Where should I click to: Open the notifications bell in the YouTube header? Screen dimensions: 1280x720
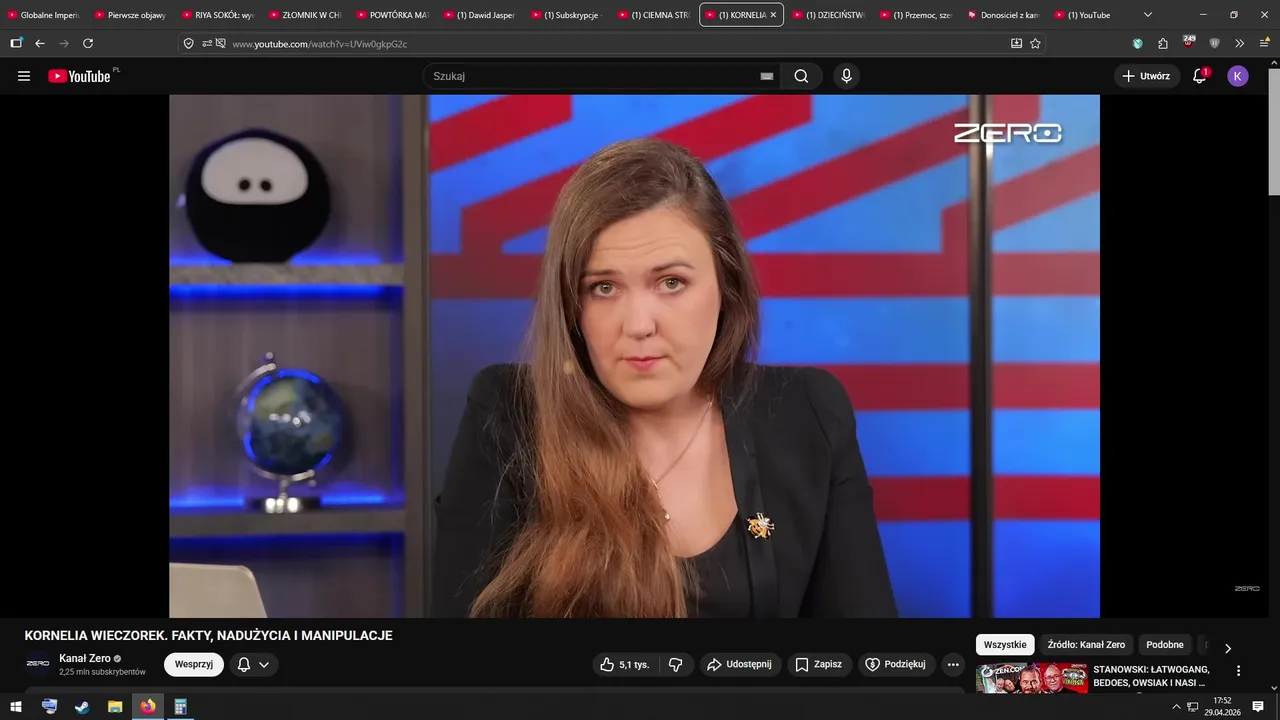tap(1200, 76)
